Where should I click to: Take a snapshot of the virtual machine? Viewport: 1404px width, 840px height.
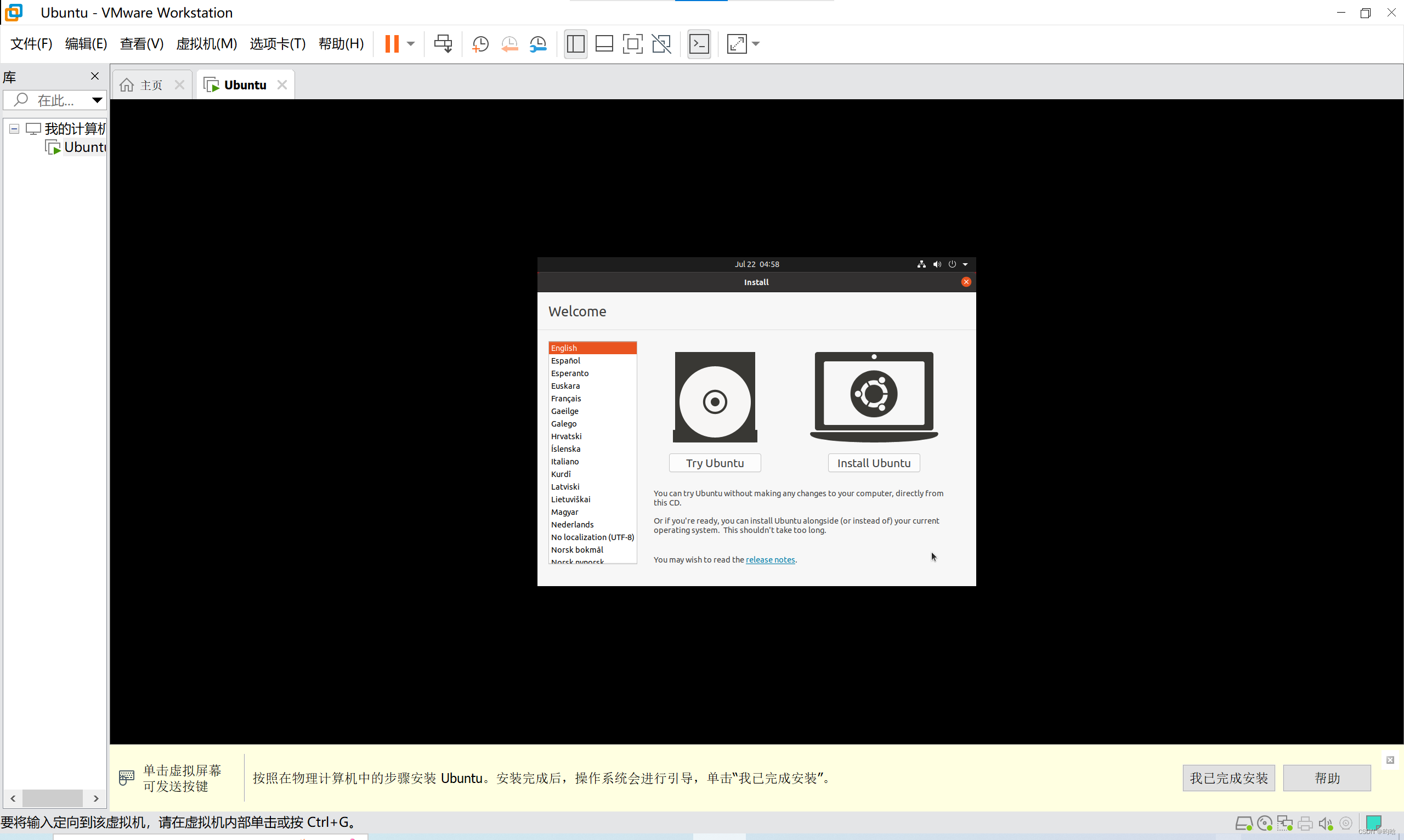click(x=480, y=43)
